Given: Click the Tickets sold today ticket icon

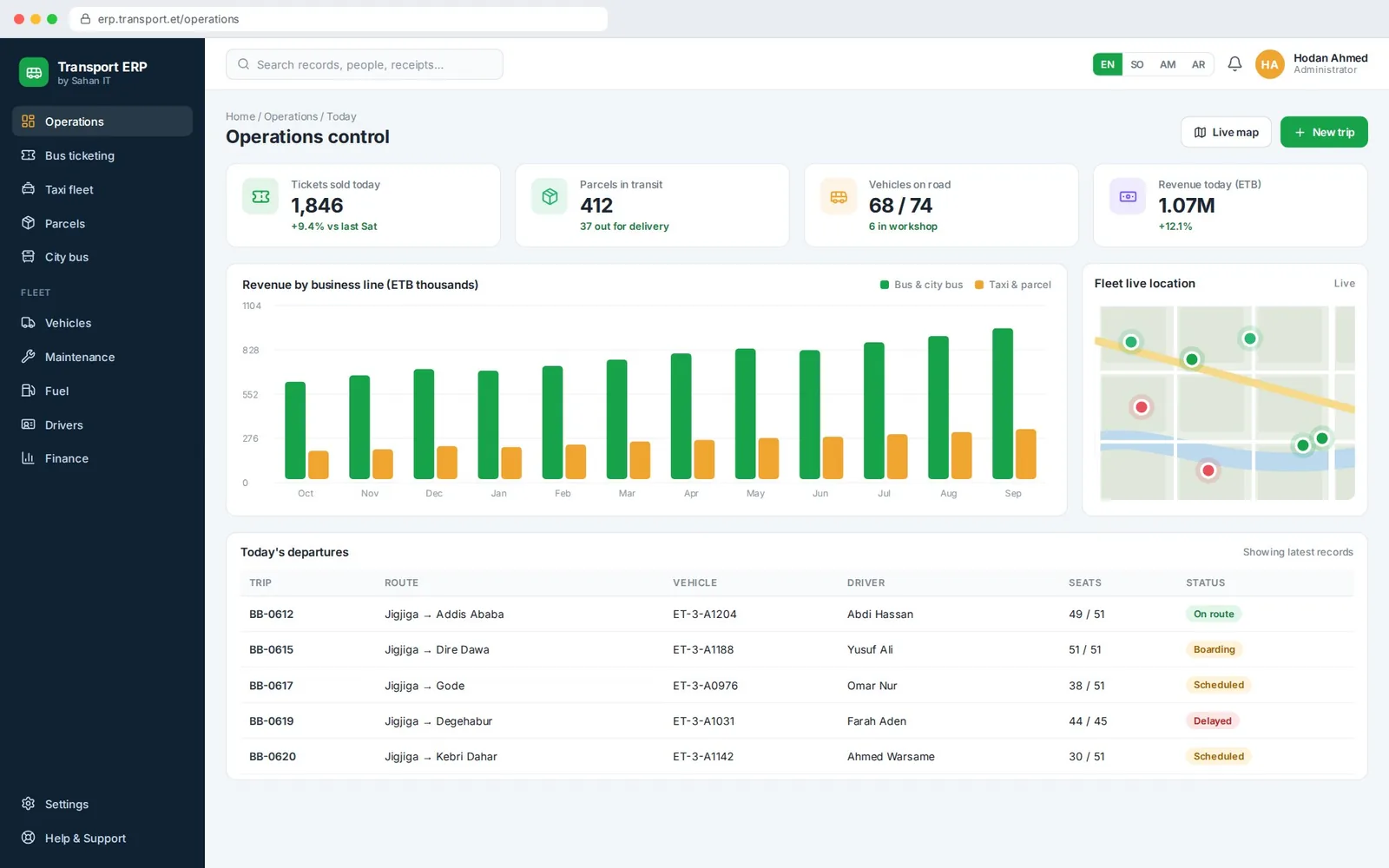Looking at the screenshot, I should click(260, 197).
